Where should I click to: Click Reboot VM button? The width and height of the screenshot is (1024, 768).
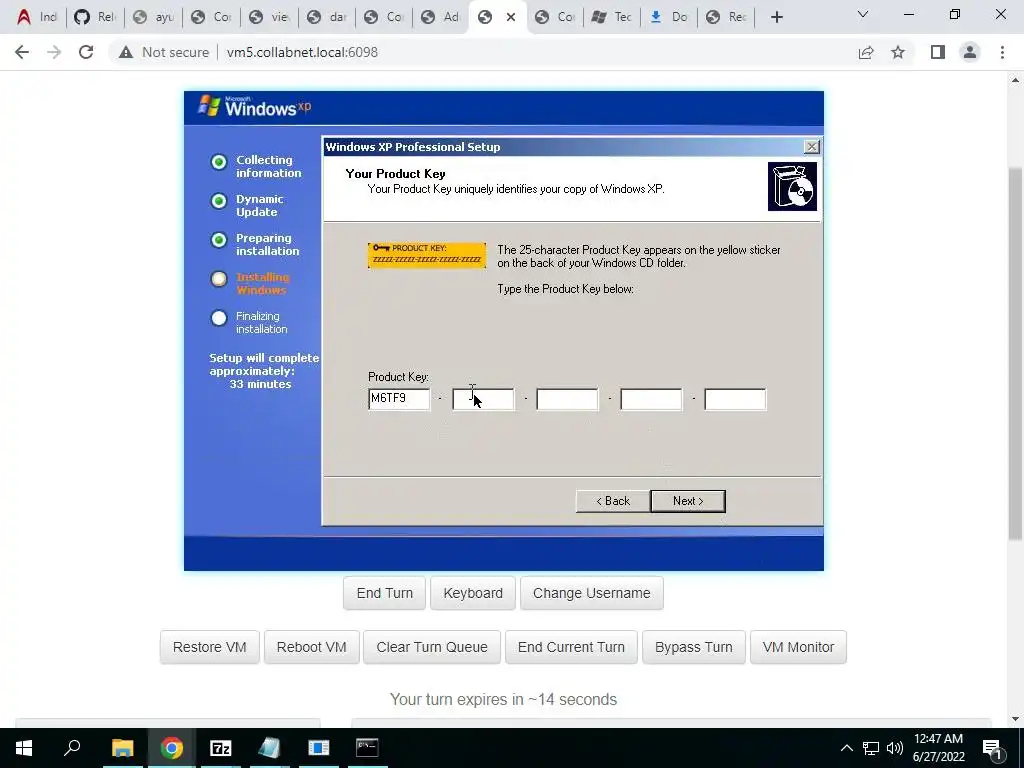(x=312, y=647)
